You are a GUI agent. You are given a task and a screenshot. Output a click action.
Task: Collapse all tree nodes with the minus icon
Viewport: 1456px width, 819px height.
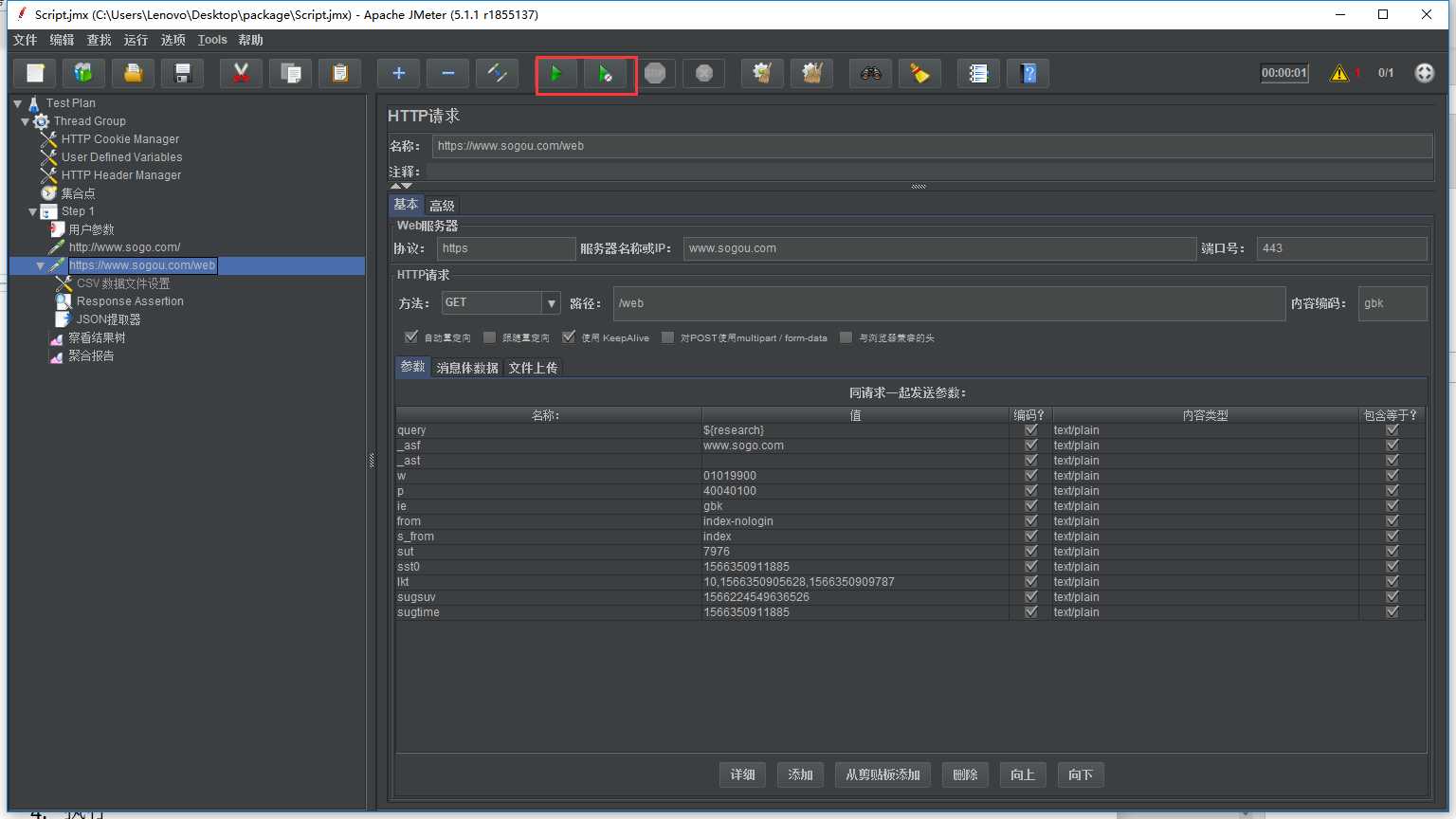448,73
